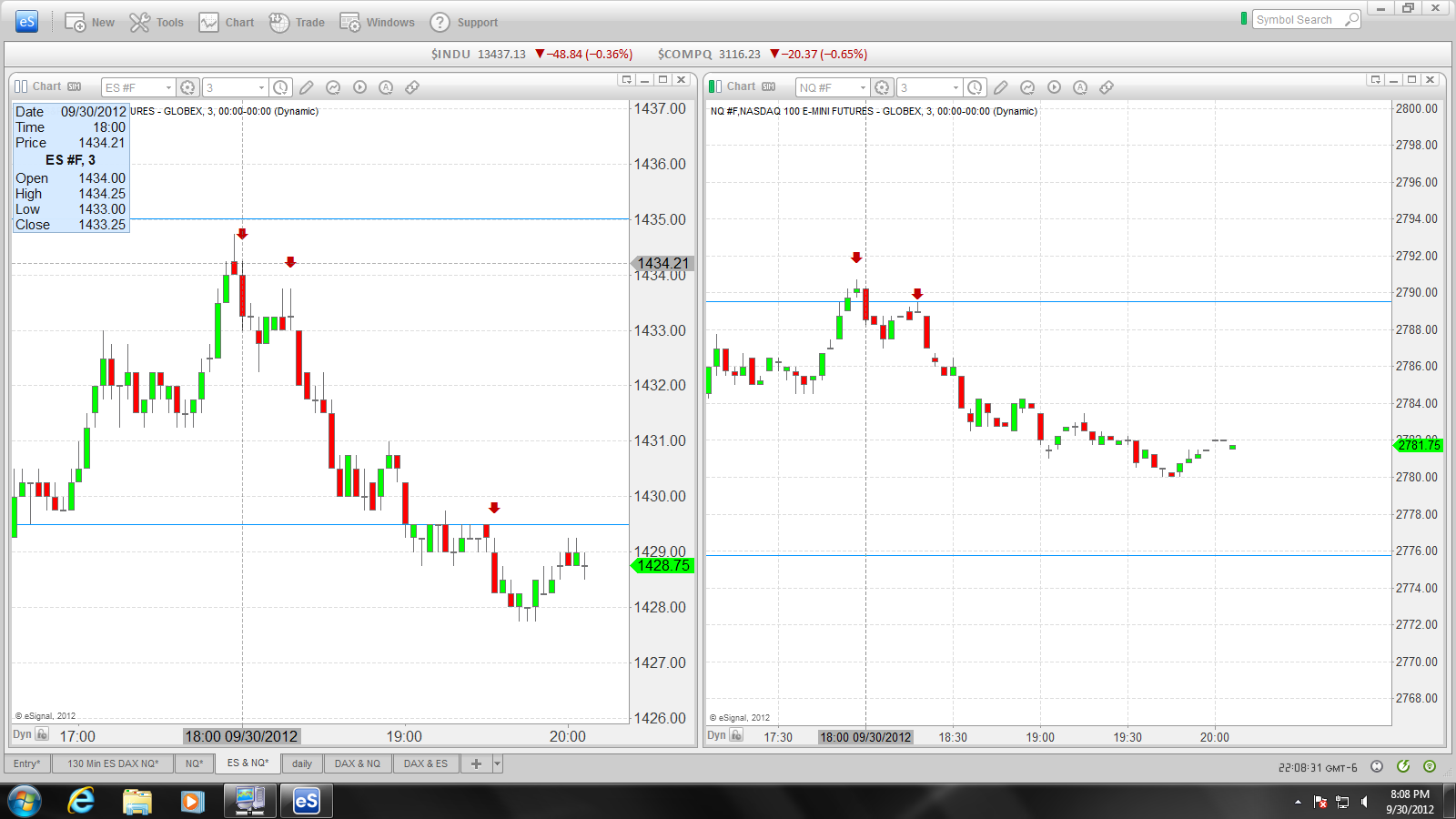The height and width of the screenshot is (819, 1456).
Task: Toggle SIM mode badge in ES chart
Action: coord(75,86)
